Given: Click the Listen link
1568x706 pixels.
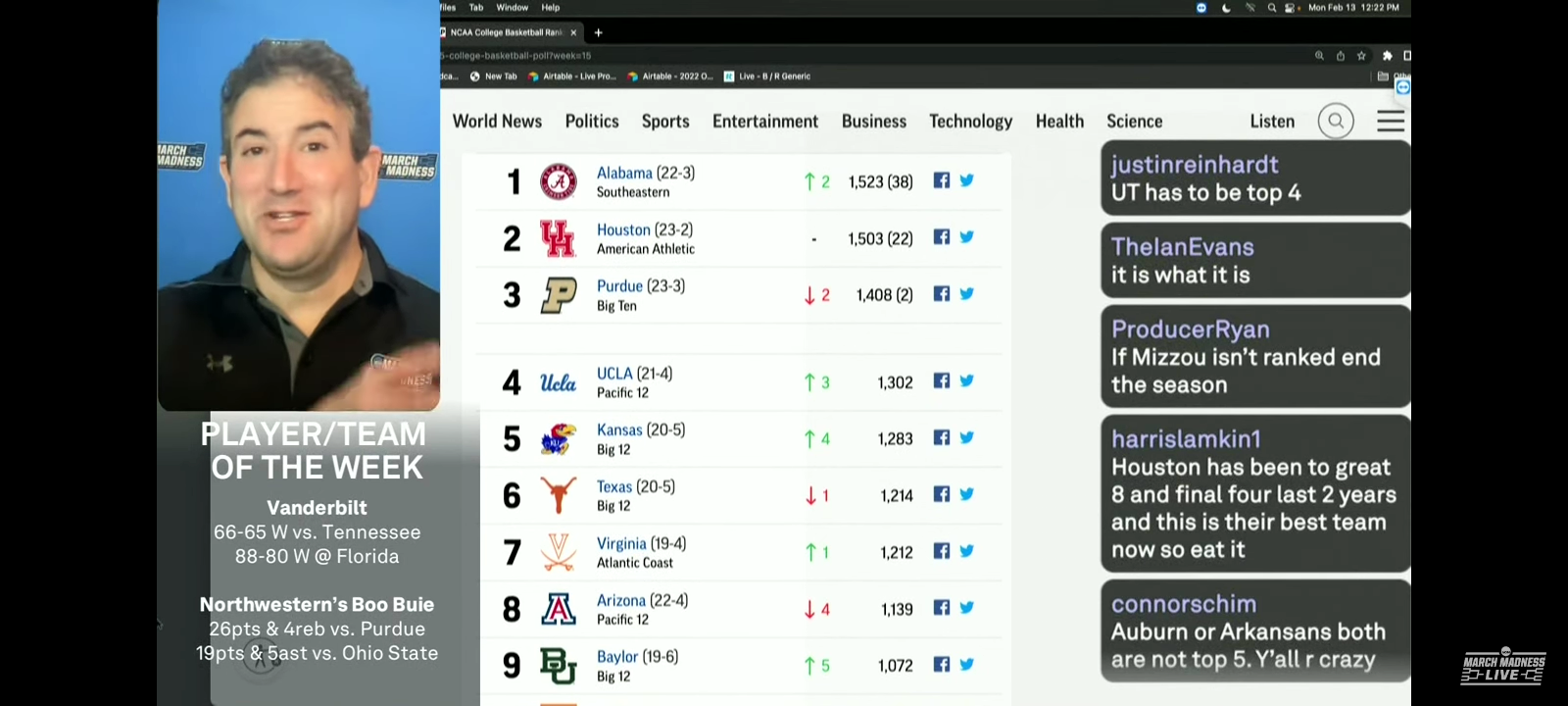Looking at the screenshot, I should point(1272,122).
